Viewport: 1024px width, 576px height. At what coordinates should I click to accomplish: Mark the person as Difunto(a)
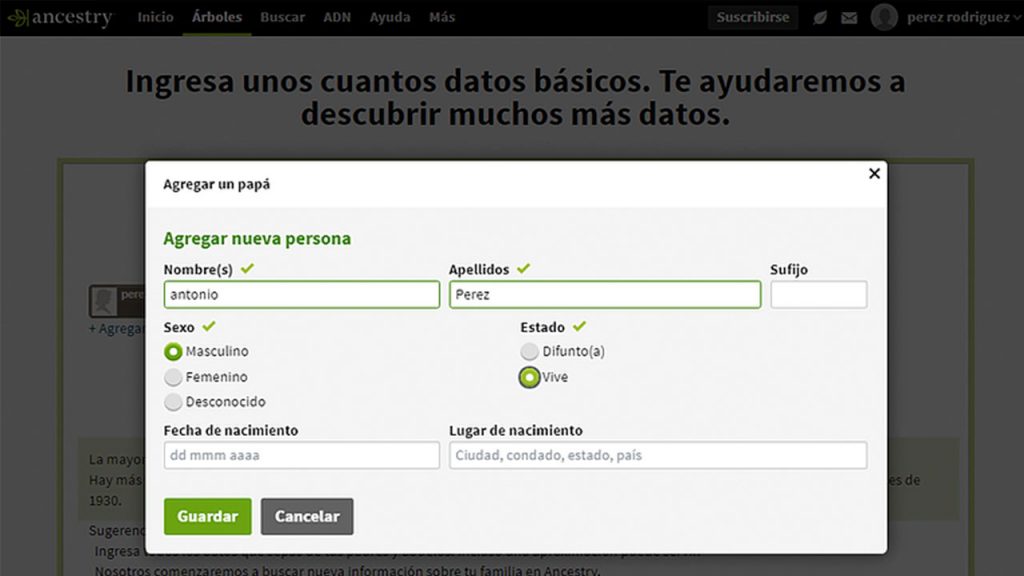pyautogui.click(x=530, y=351)
